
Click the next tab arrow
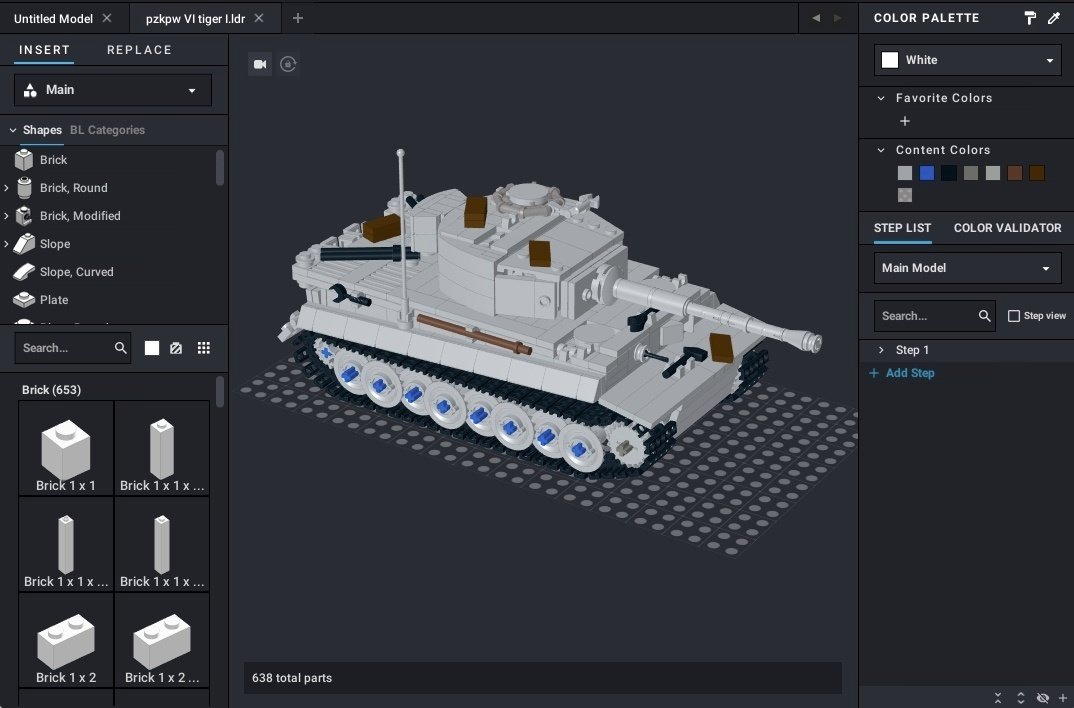pos(837,18)
